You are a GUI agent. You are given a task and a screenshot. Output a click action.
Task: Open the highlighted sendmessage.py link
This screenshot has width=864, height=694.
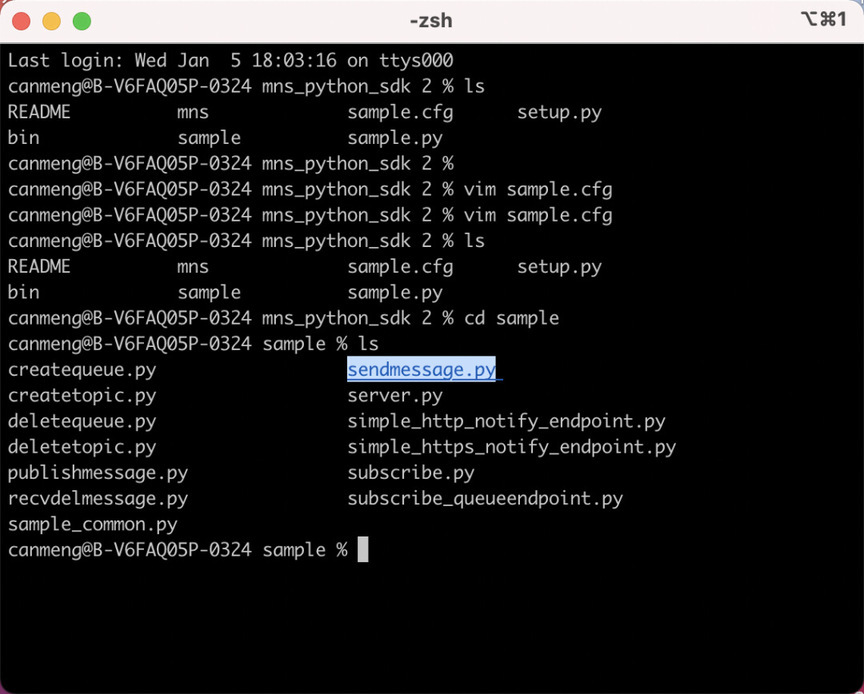422,370
